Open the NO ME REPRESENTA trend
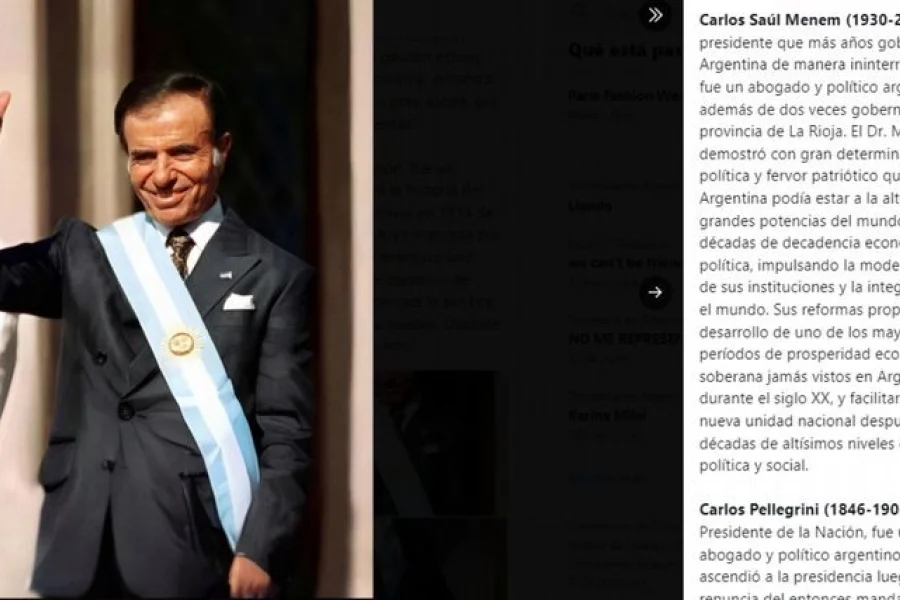Screen dimensions: 900x600 [624, 338]
